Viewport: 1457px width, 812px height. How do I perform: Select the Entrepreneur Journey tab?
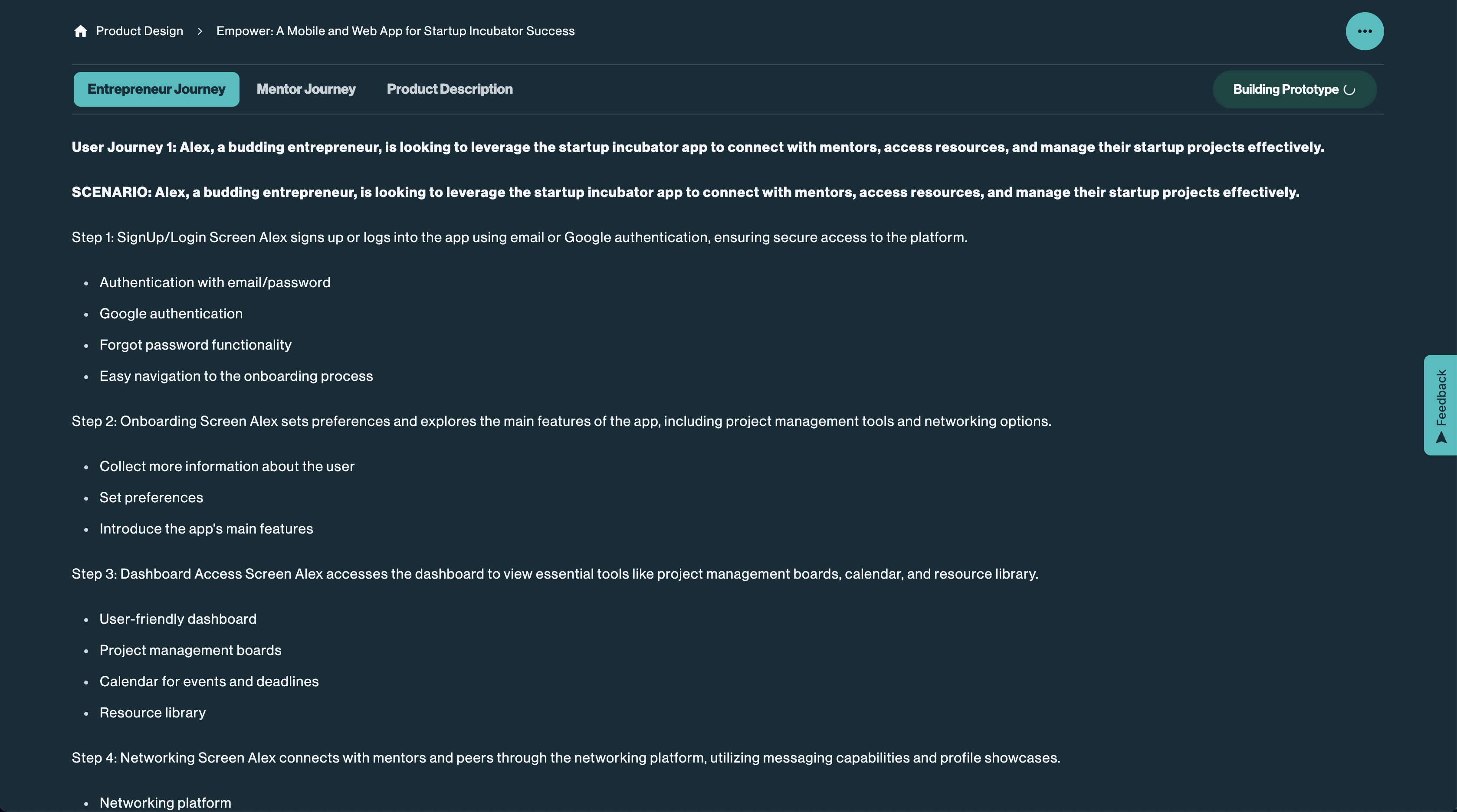point(156,89)
